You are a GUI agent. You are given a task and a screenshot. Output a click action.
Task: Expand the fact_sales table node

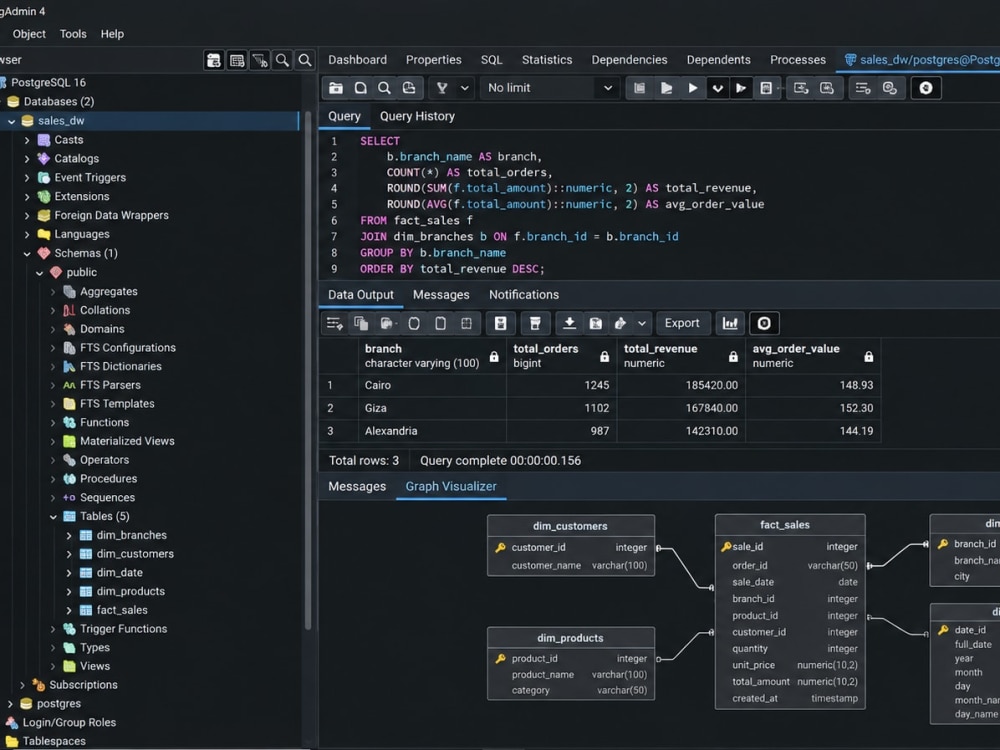click(x=69, y=610)
